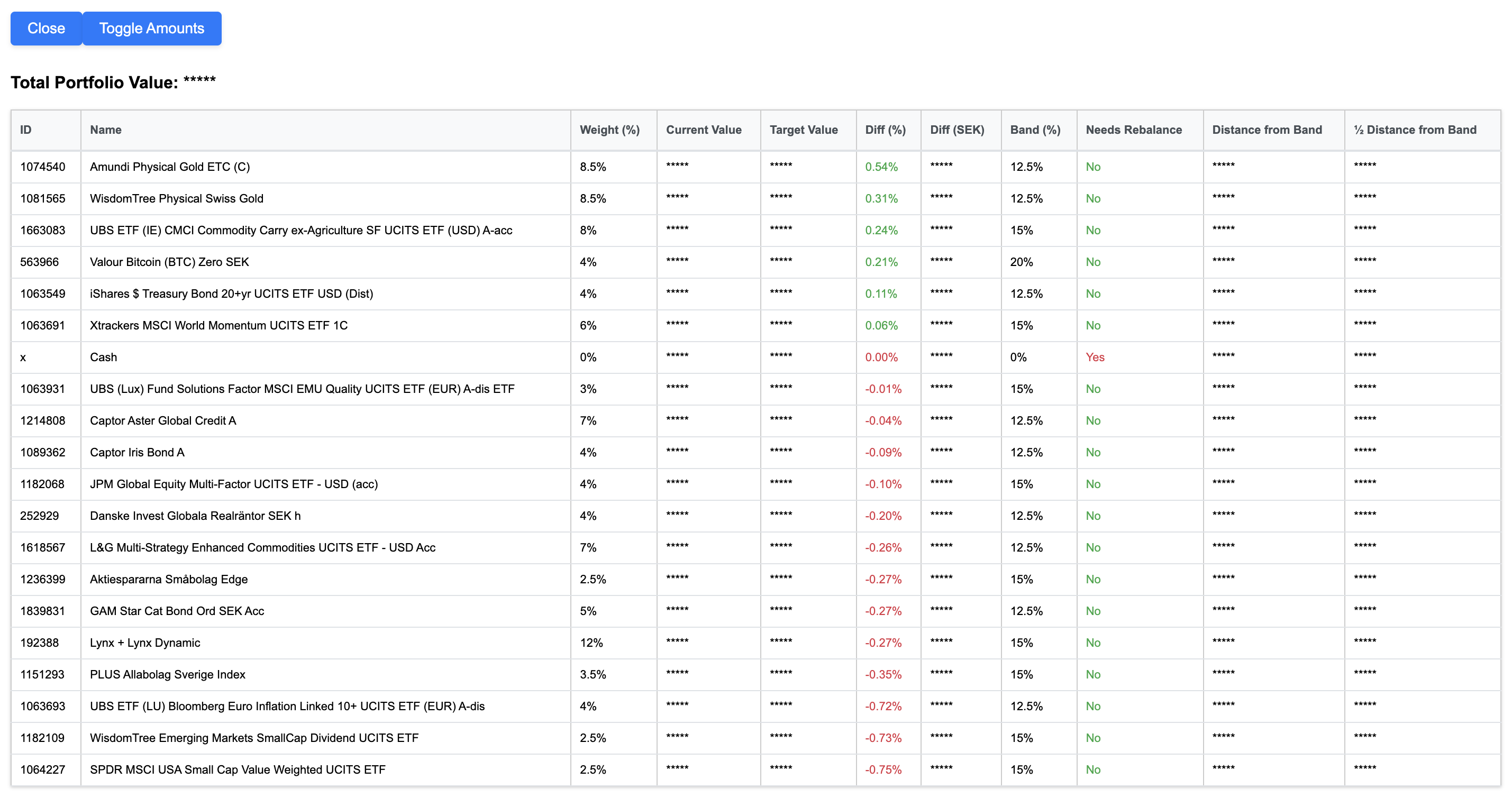Select the Amundi Physical Gold ETC row

(170, 167)
